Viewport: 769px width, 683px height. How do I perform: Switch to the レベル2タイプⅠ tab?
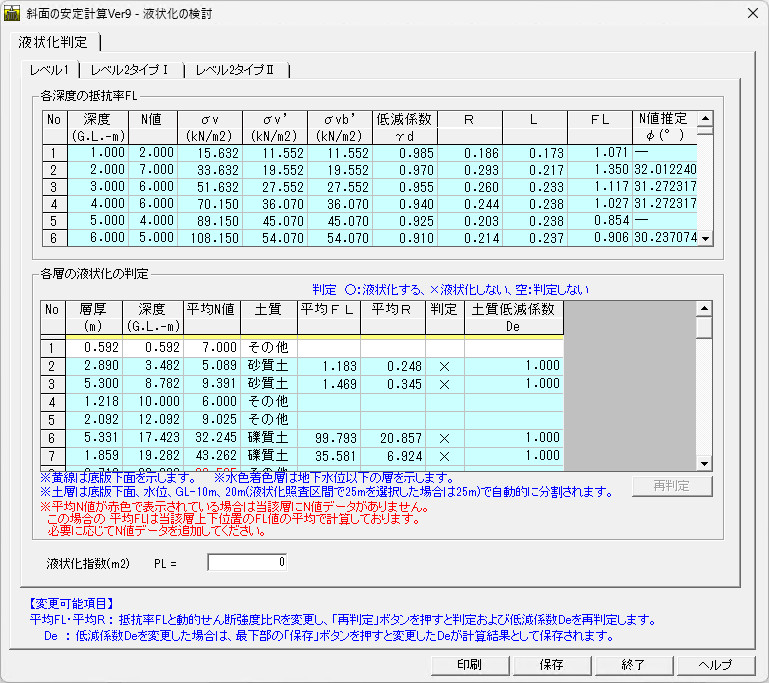[136, 70]
